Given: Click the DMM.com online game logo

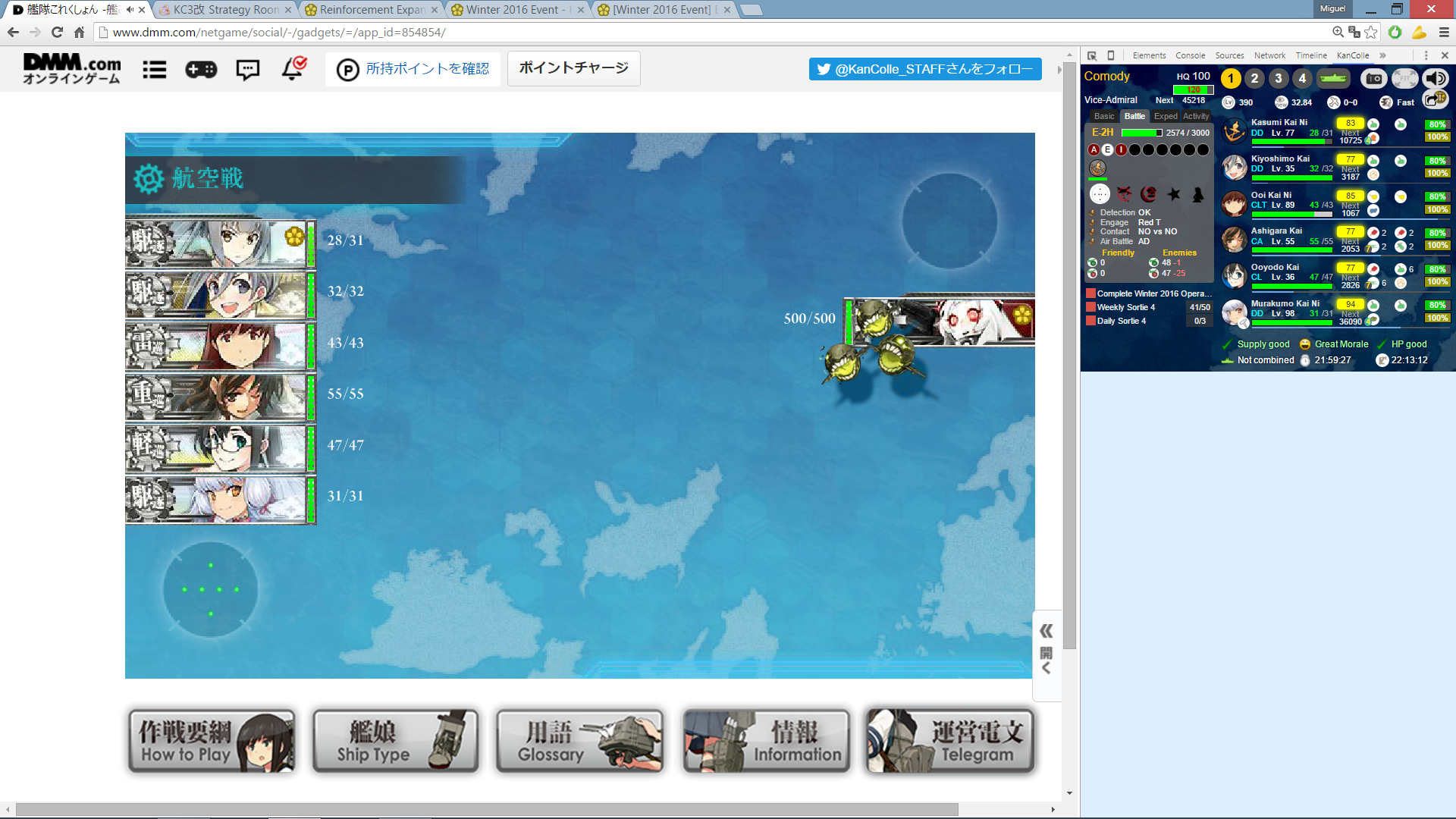Looking at the screenshot, I should 71,68.
